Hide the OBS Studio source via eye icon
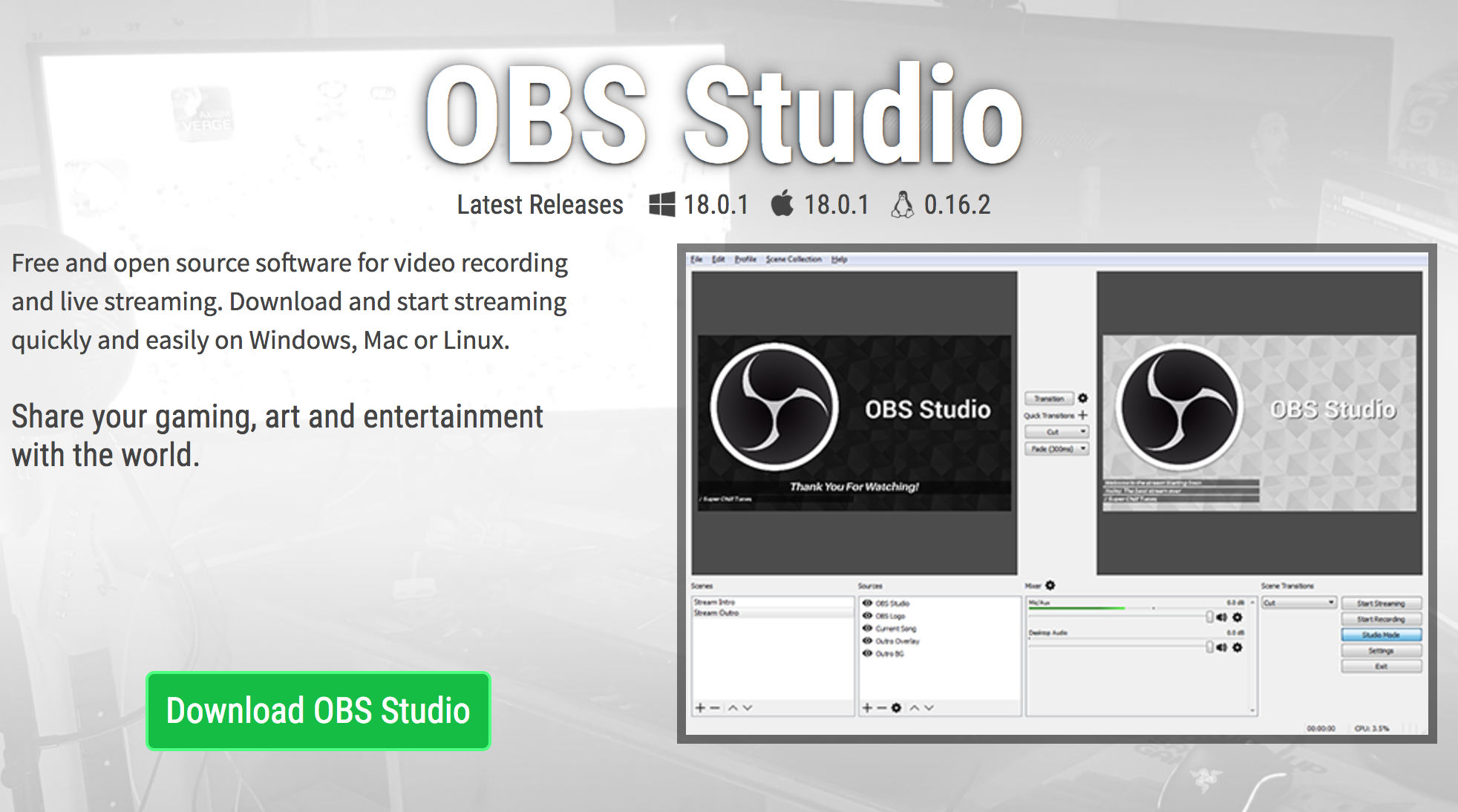 click(866, 603)
